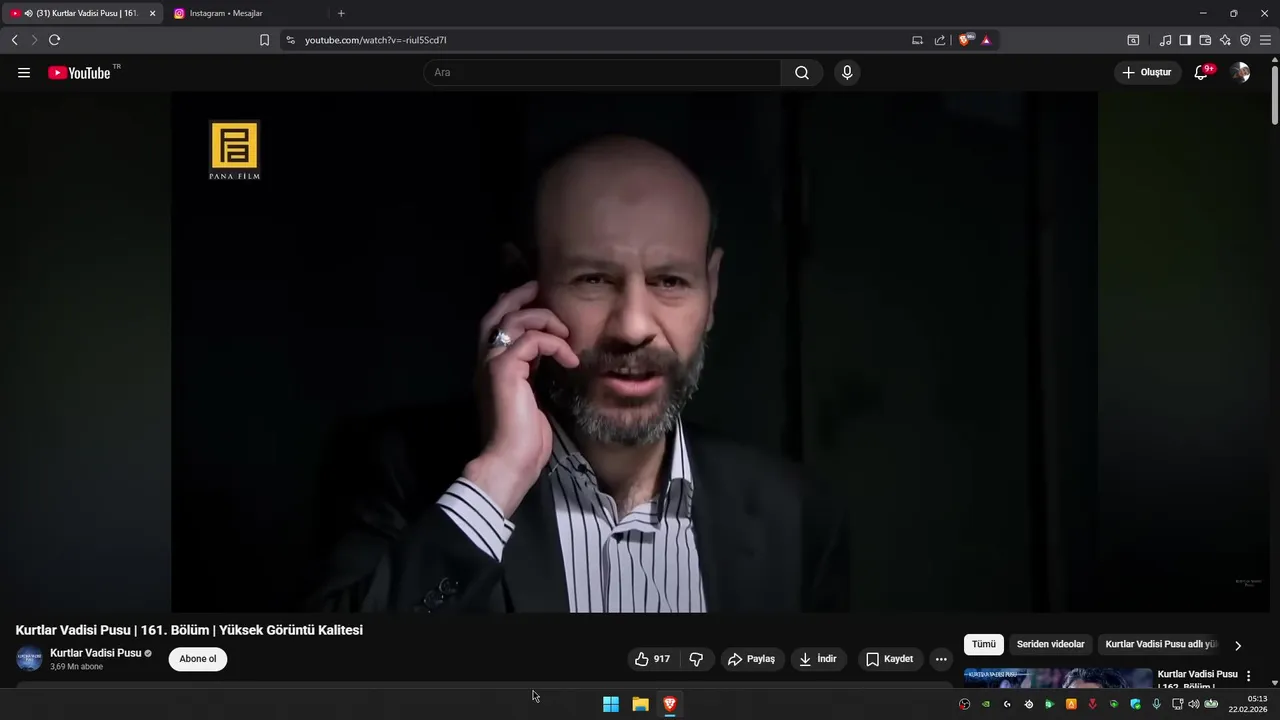Screen dimensions: 1280x720
Task: Bookmark this page
Action: coord(264,40)
